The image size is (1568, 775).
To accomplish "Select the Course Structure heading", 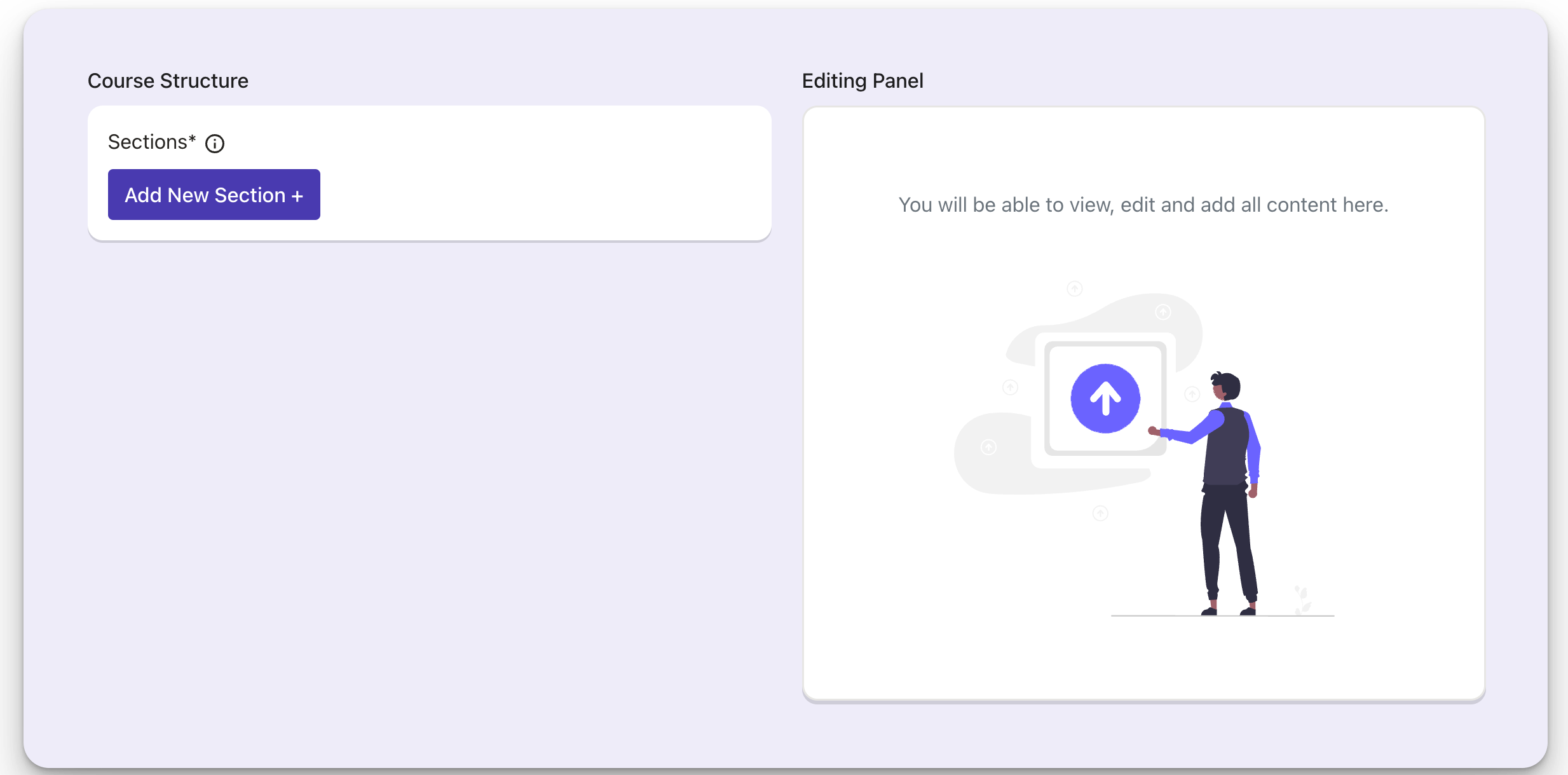I will [168, 81].
